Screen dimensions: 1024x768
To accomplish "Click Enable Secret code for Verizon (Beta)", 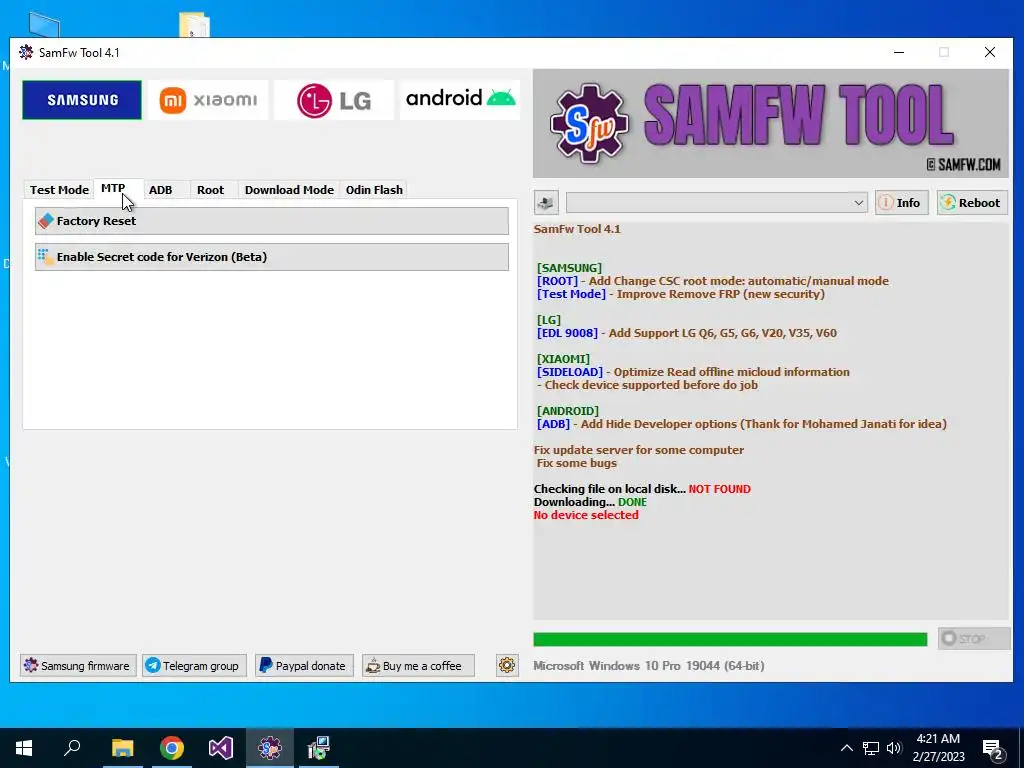I will (x=272, y=257).
